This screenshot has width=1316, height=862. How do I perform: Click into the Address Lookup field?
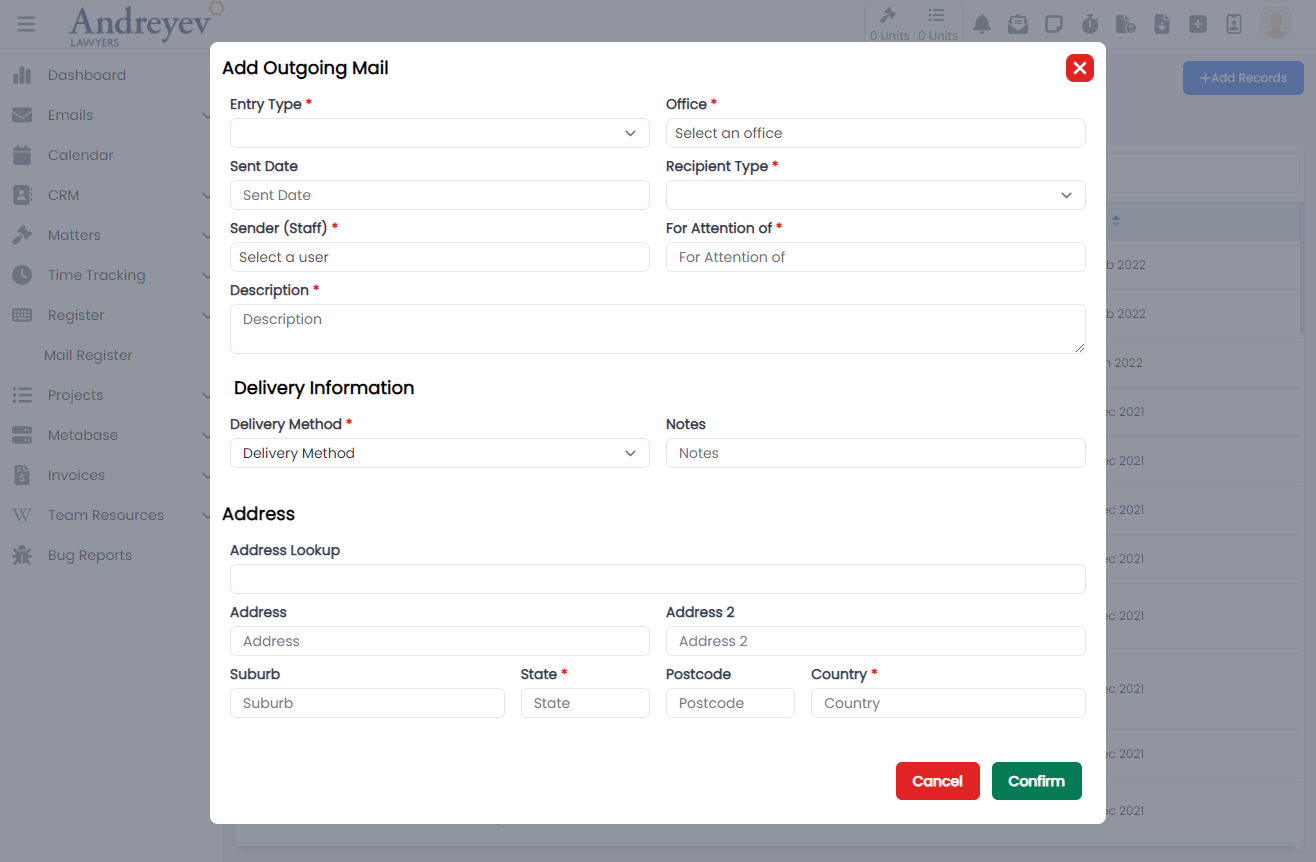coord(657,579)
